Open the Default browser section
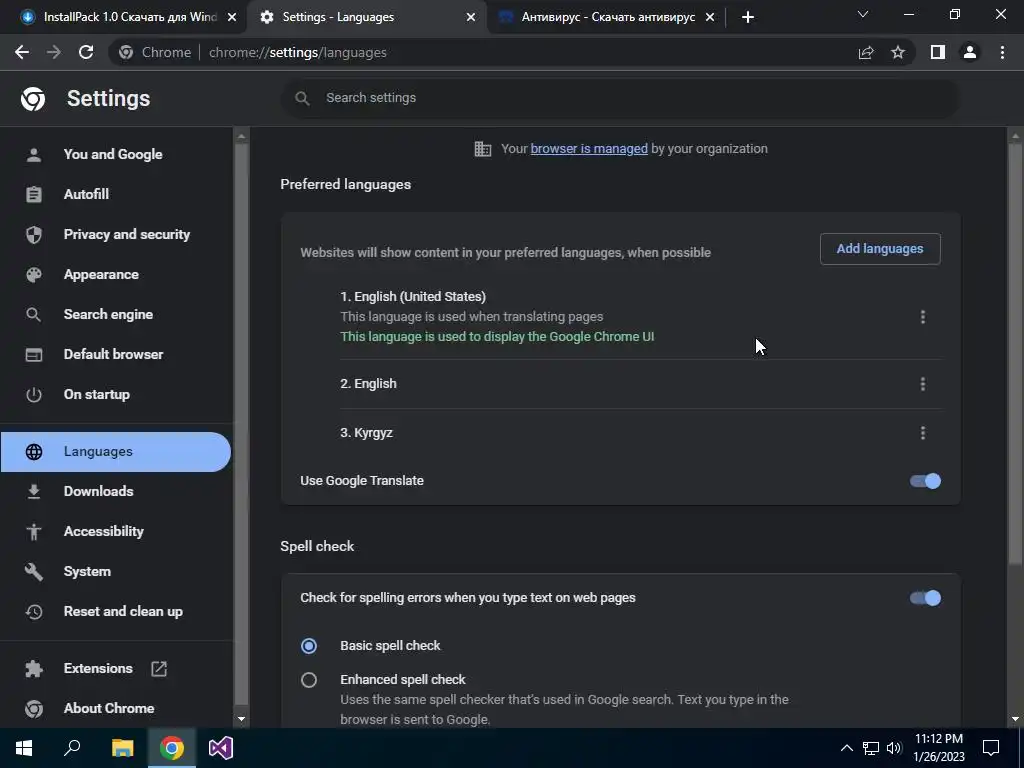 point(116,354)
